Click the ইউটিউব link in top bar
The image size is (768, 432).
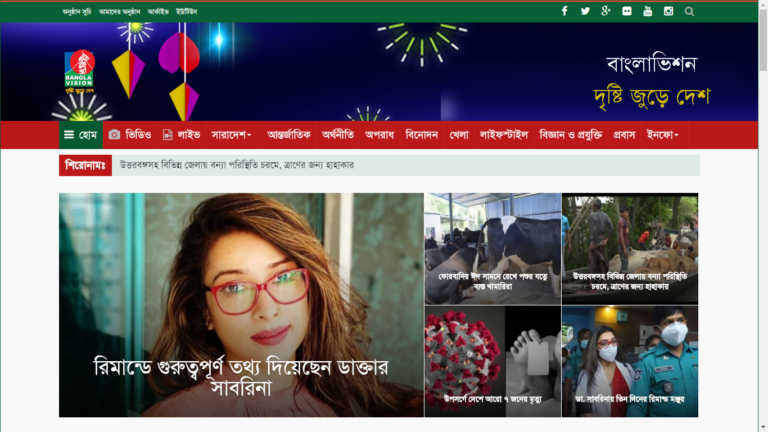pos(187,12)
